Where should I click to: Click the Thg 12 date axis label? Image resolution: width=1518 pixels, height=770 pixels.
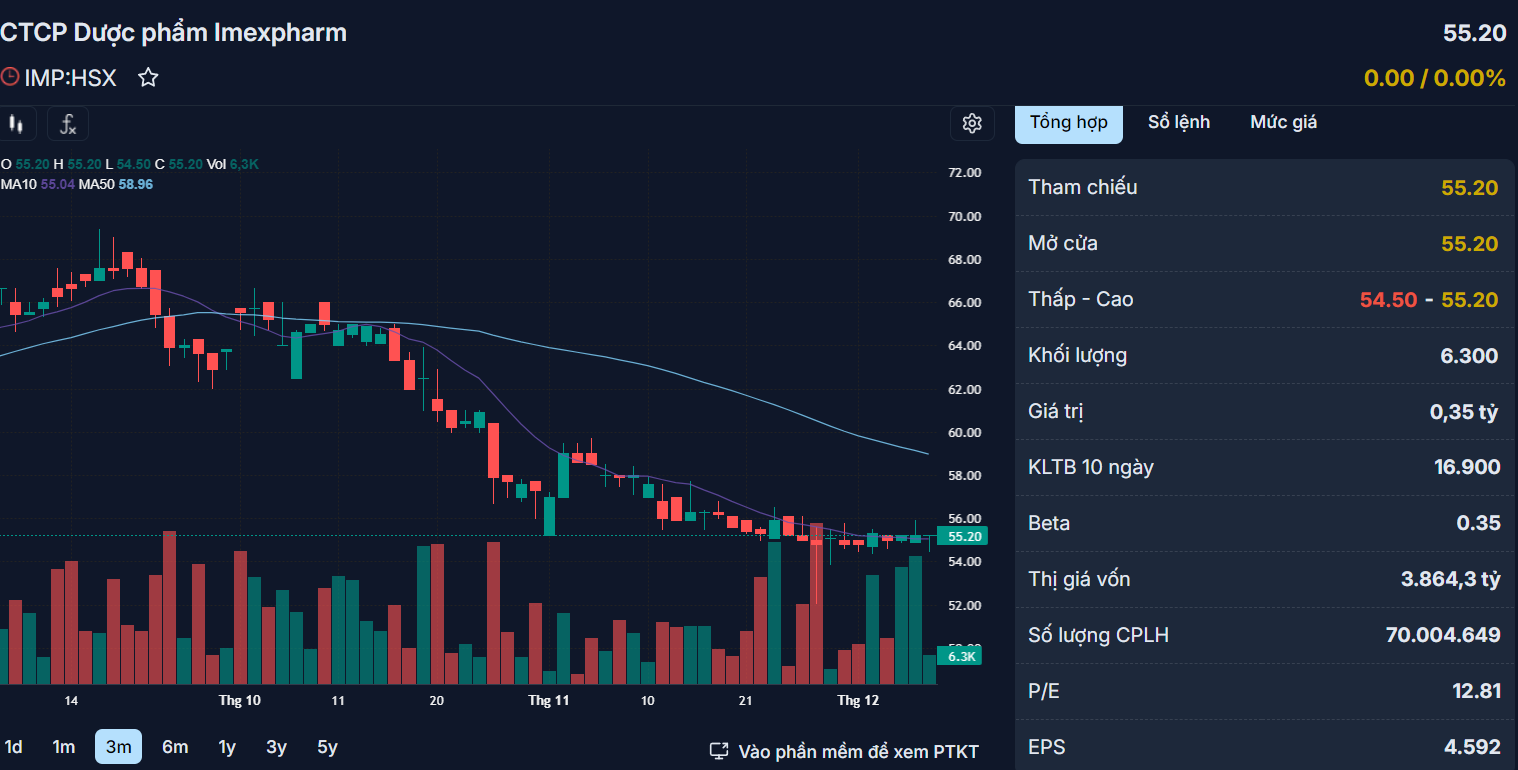[858, 700]
